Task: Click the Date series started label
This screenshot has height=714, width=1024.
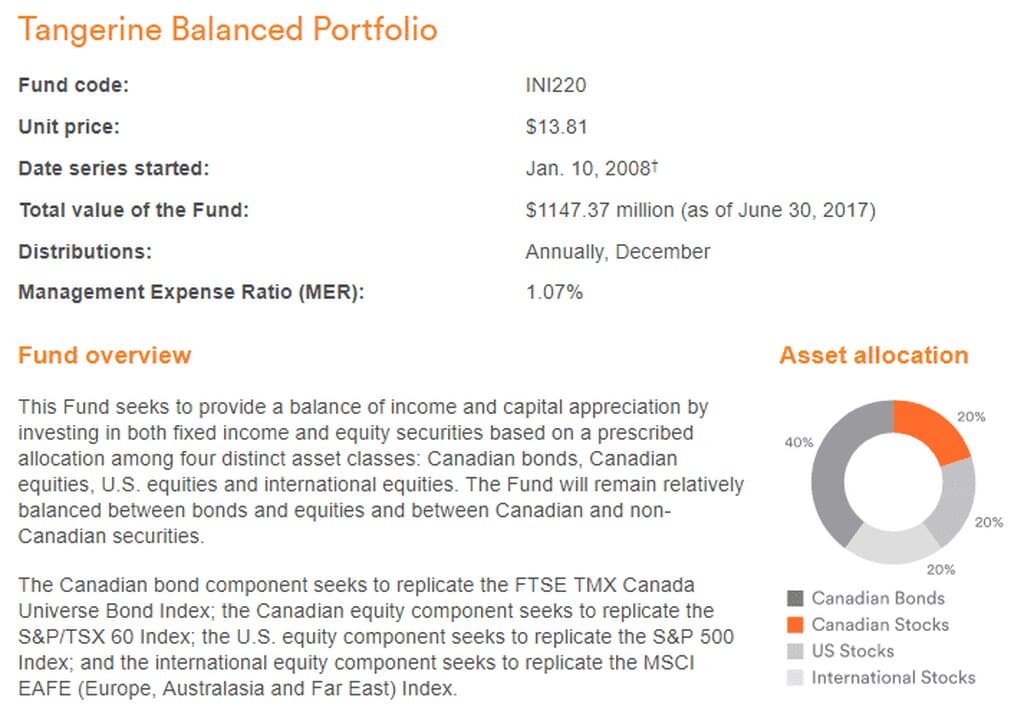Action: pyautogui.click(x=114, y=169)
